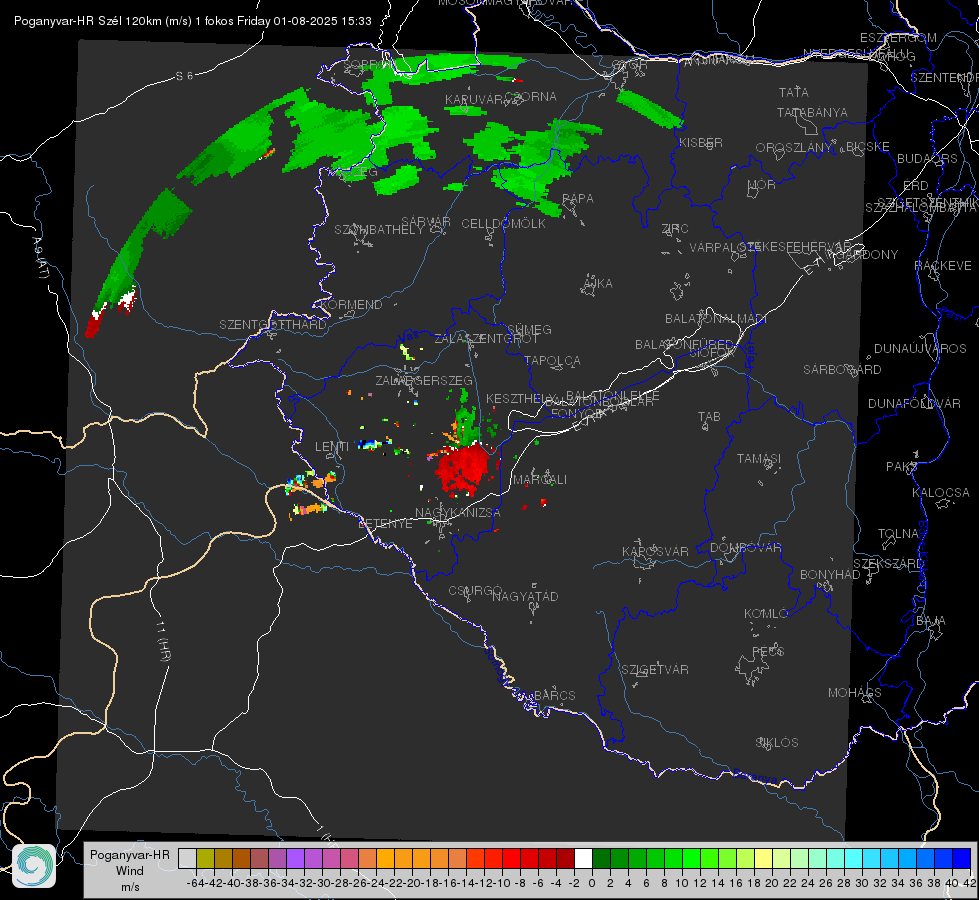
Task: Select the TAPOLCA city label
Action: tap(553, 360)
